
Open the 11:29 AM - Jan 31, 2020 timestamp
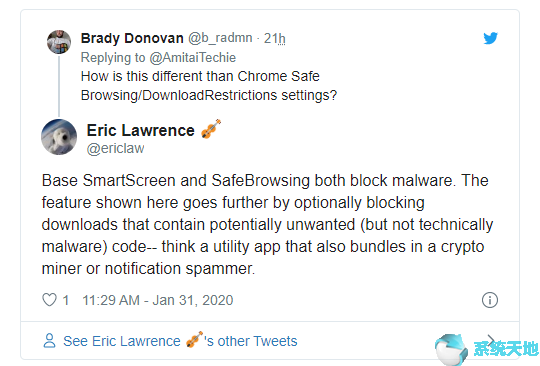(x=158, y=300)
